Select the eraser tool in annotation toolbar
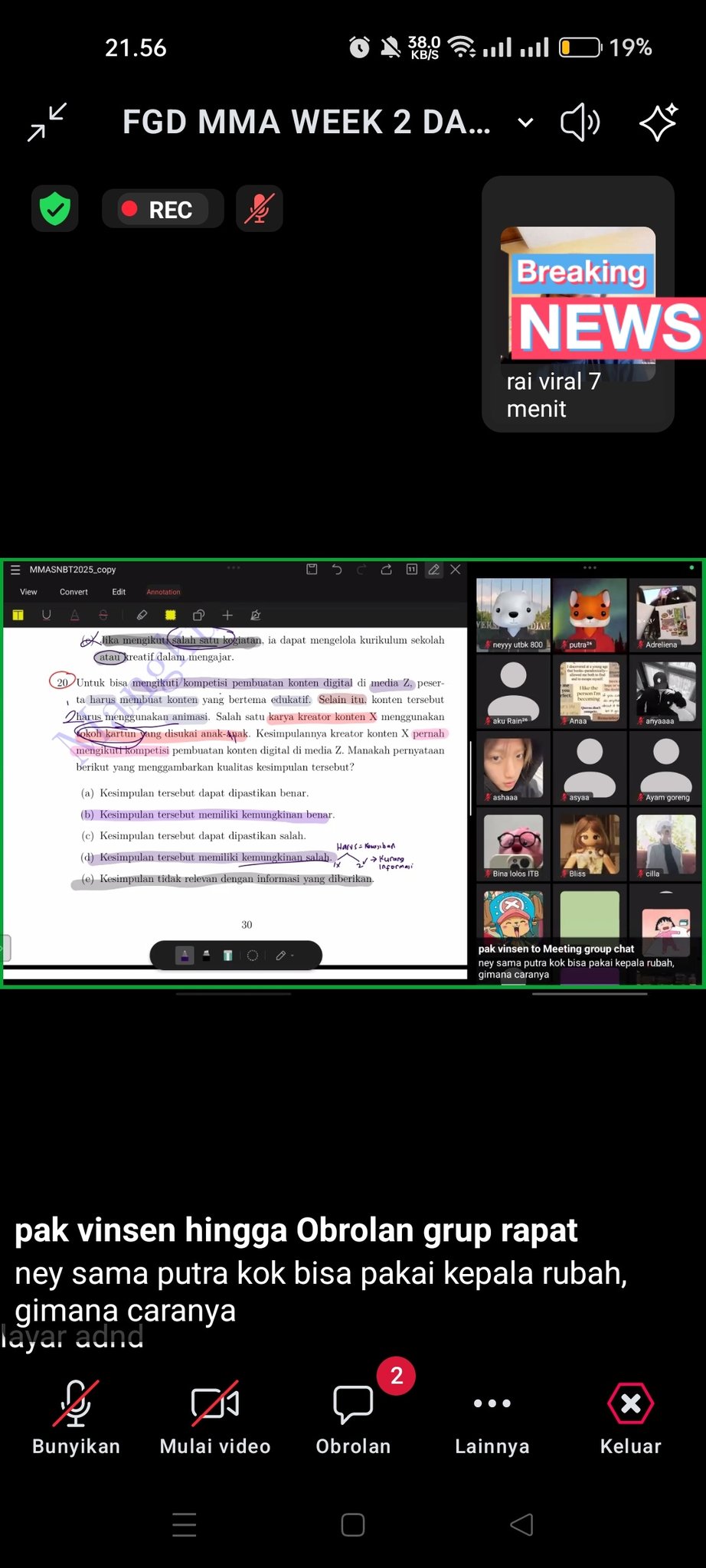The height and width of the screenshot is (1568, 706). (142, 615)
